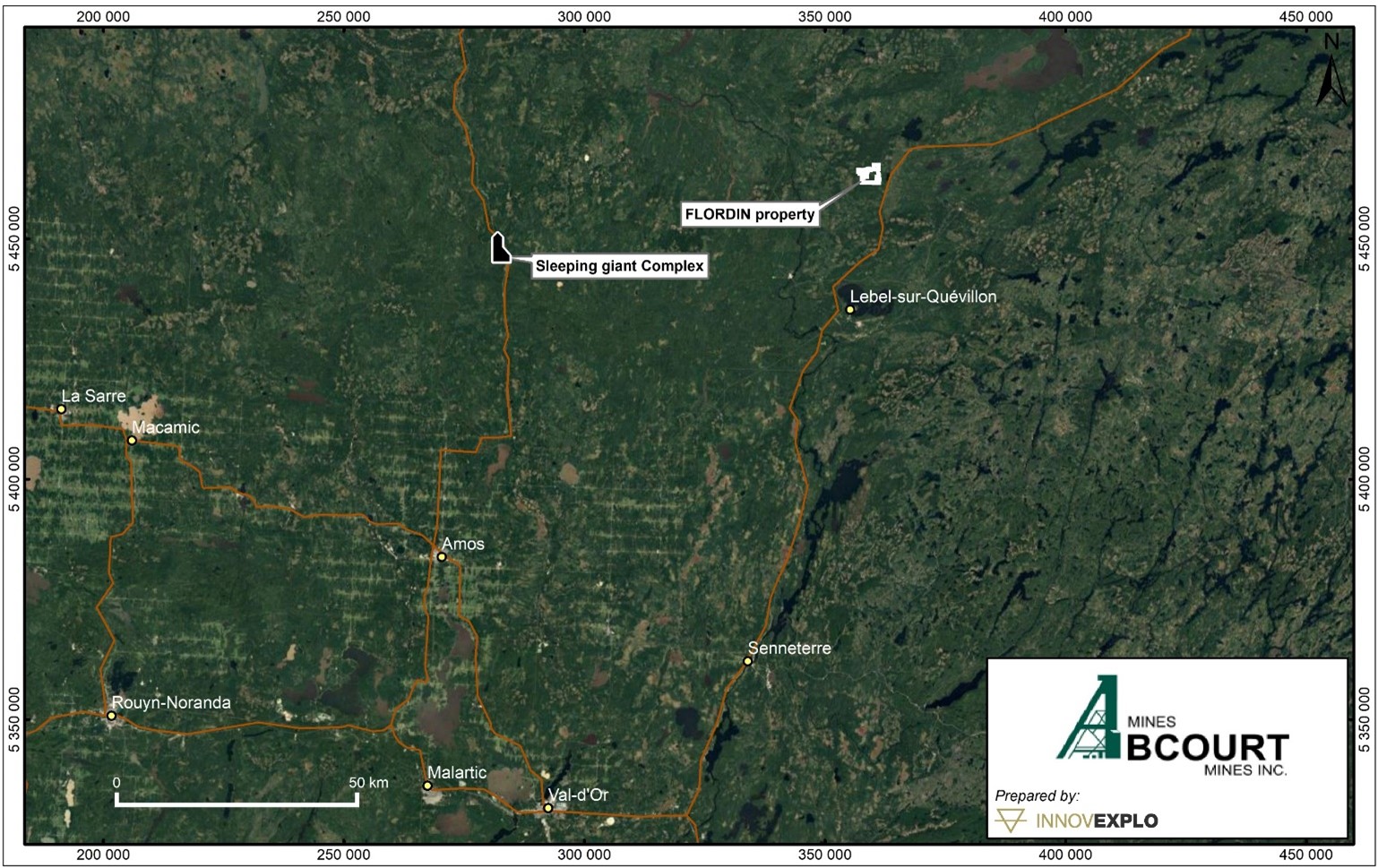This screenshot has width=1378, height=868.
Task: Click the 5 400 000 northing label on left axis
Action: click(13, 481)
